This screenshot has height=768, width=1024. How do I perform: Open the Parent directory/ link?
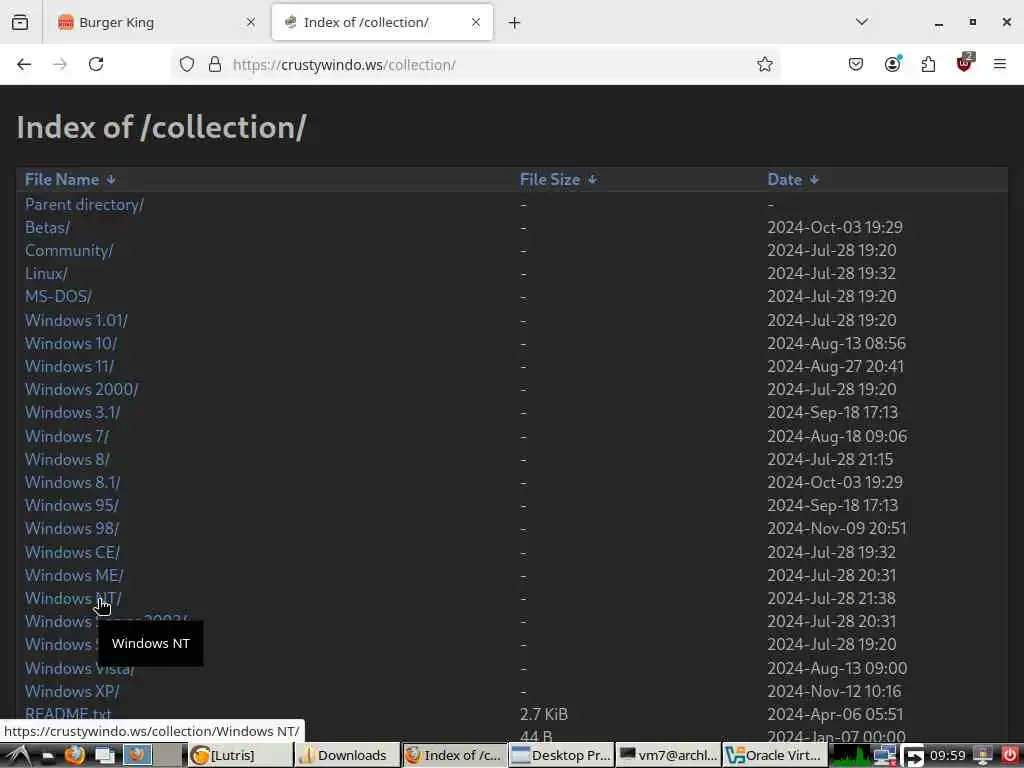[84, 204]
